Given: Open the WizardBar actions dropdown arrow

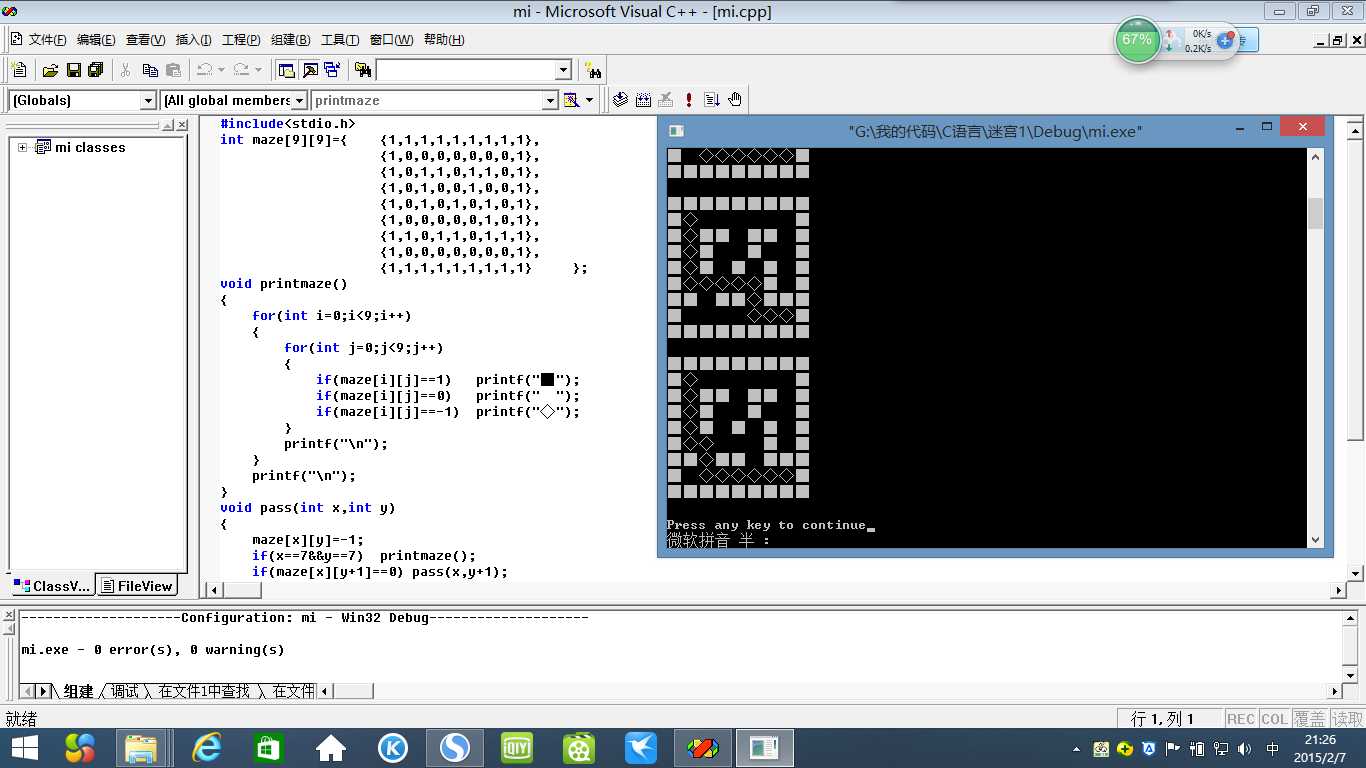Looking at the screenshot, I should coord(589,100).
